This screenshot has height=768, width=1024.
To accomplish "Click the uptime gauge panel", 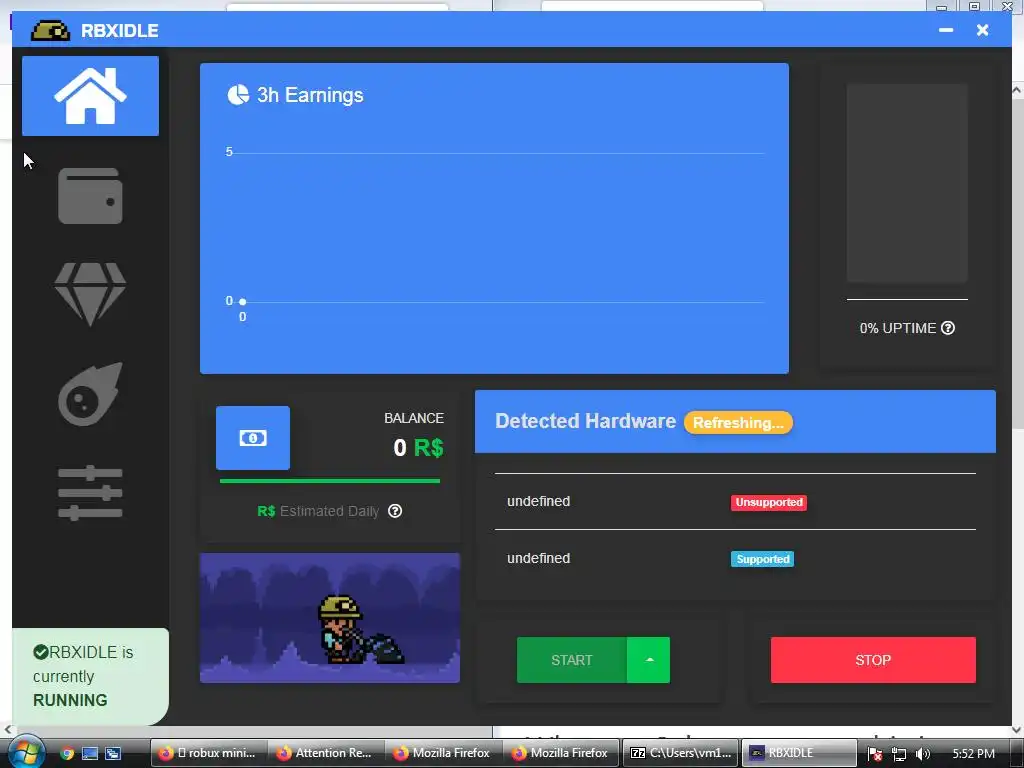I will click(x=907, y=183).
